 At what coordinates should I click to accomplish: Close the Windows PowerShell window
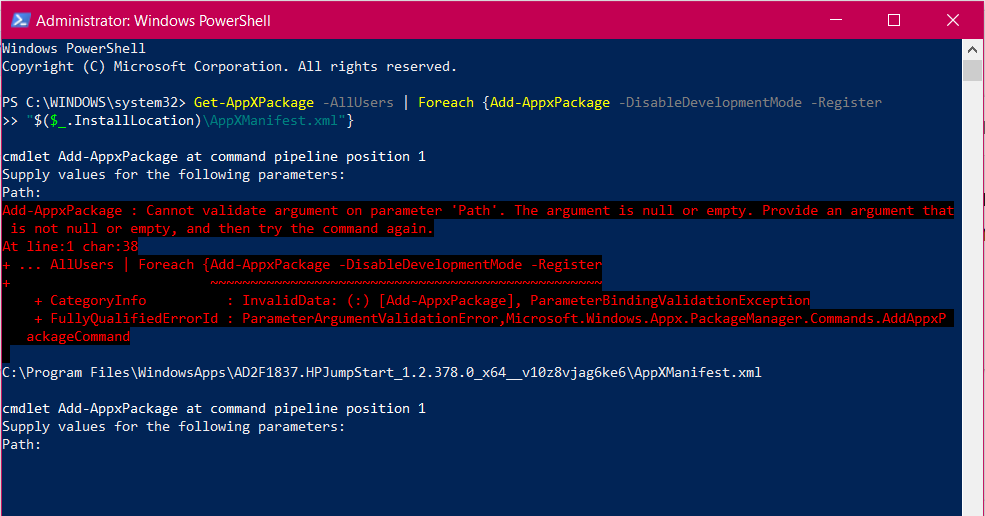click(952, 20)
